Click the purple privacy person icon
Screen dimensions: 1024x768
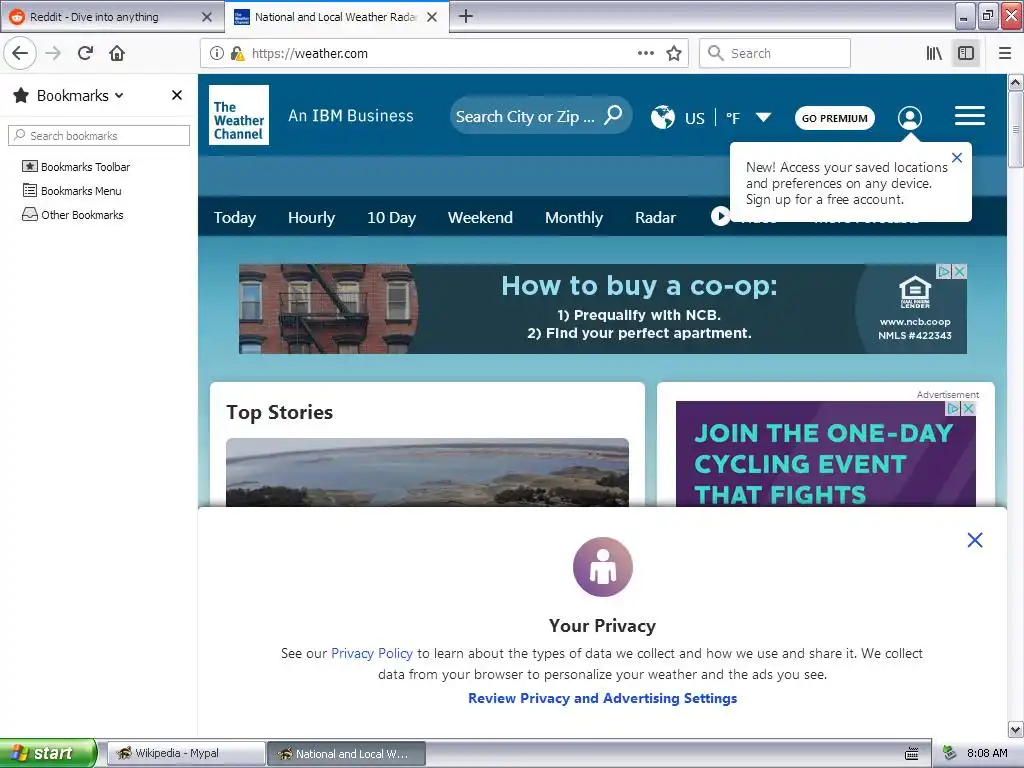point(602,567)
